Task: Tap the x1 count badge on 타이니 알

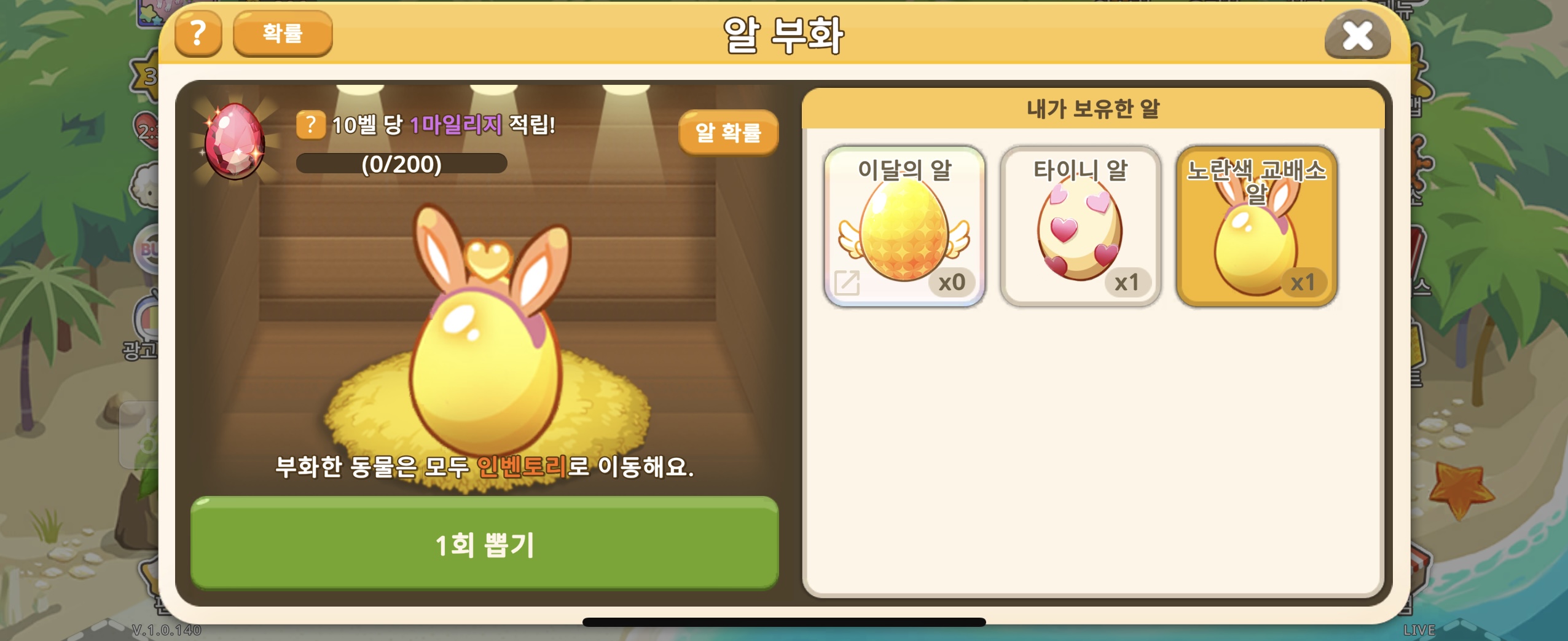Action: [1127, 283]
